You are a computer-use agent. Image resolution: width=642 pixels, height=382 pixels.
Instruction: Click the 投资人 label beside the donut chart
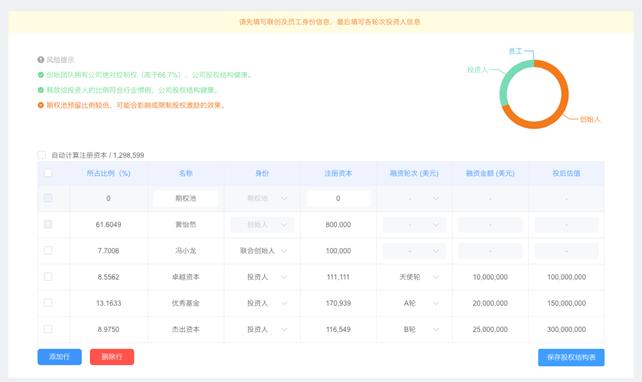(477, 70)
